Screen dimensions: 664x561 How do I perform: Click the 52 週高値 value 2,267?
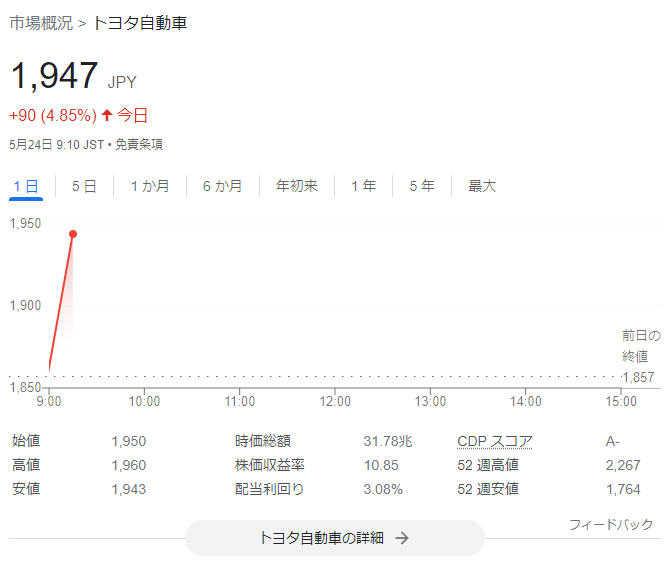tap(623, 465)
